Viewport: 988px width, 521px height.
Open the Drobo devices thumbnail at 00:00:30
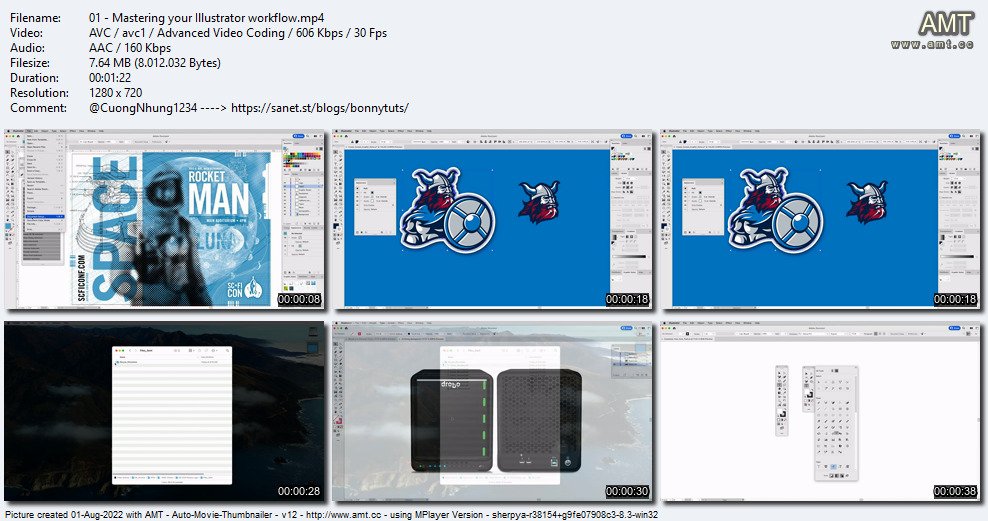(492, 411)
